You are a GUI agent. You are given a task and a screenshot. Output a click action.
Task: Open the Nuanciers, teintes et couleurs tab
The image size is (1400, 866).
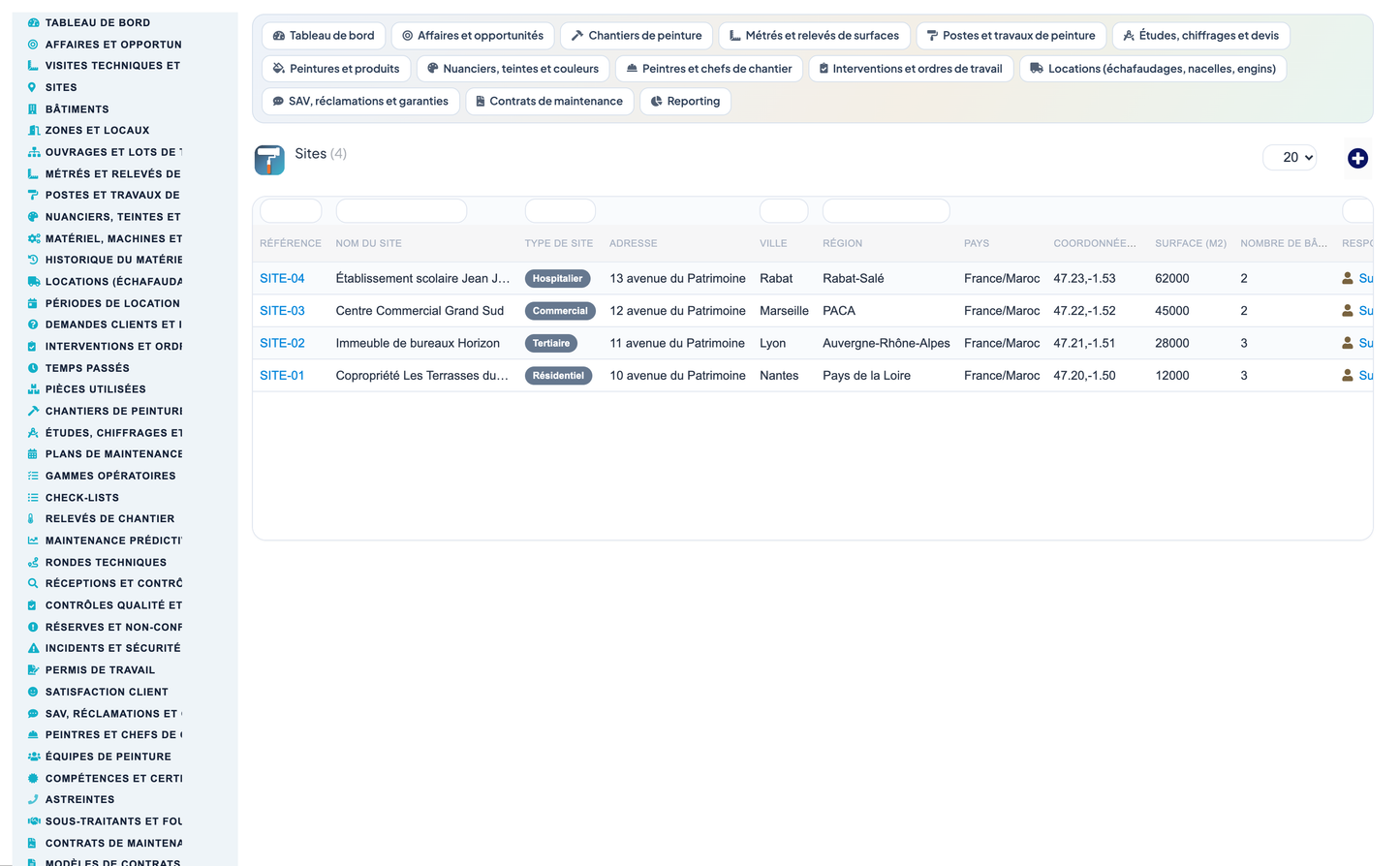coord(513,69)
